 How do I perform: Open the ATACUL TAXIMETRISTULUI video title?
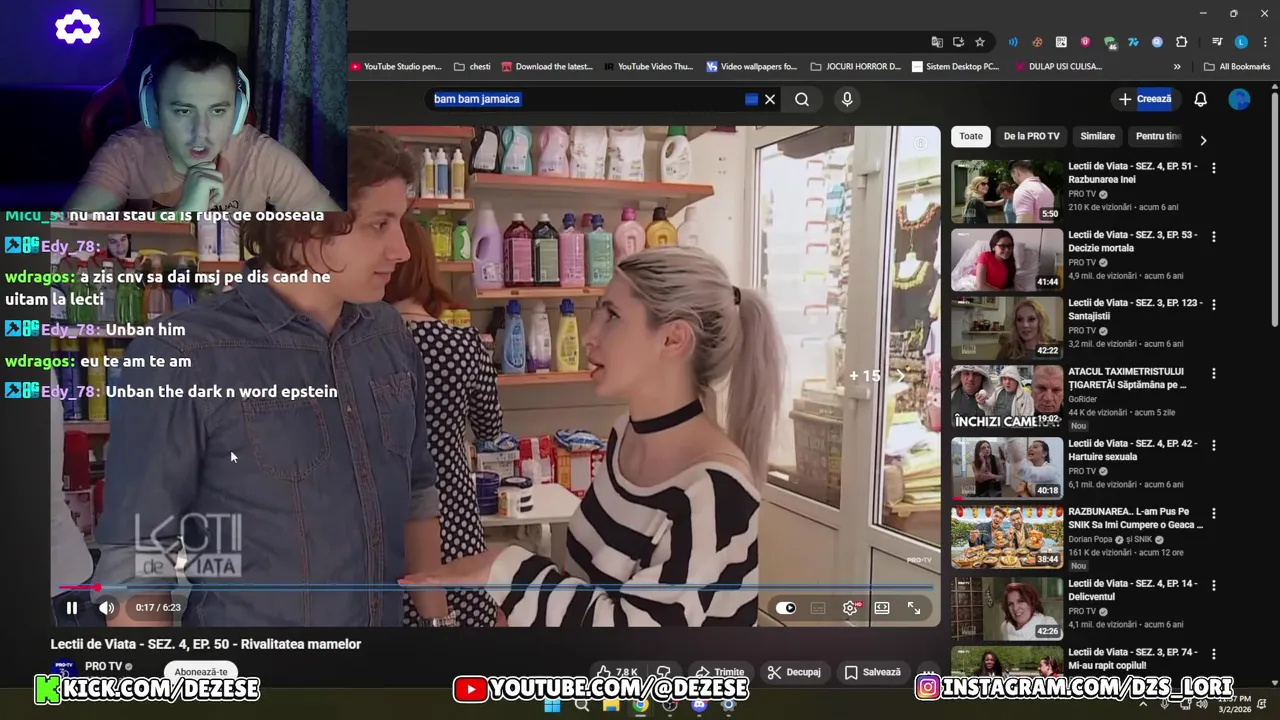coord(1127,378)
